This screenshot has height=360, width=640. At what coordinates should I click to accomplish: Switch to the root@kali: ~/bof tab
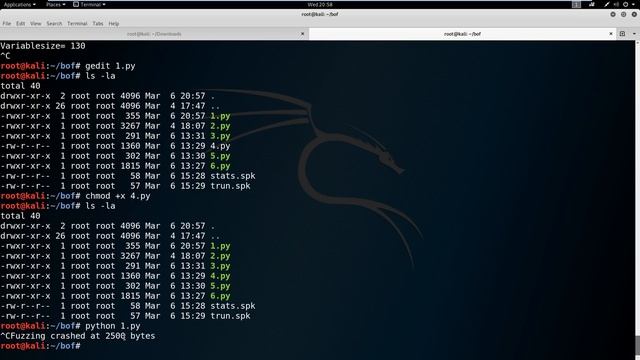pos(462,34)
